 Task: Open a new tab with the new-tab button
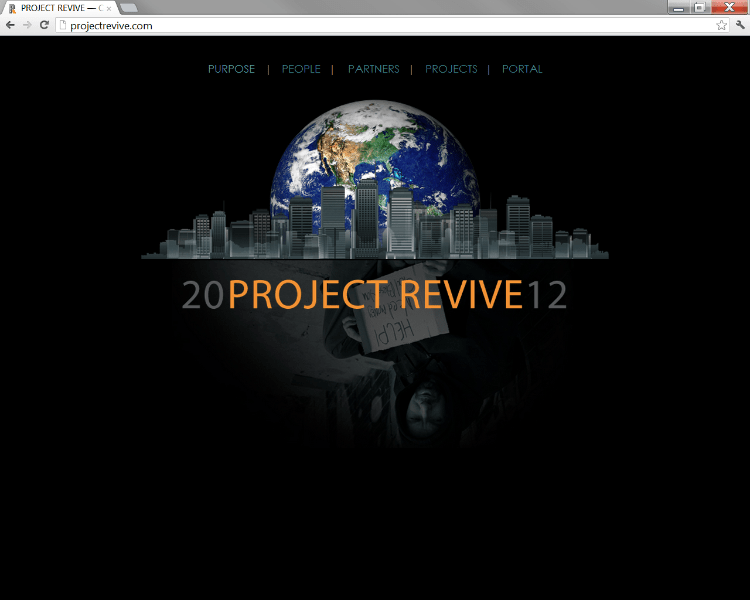[129, 8]
